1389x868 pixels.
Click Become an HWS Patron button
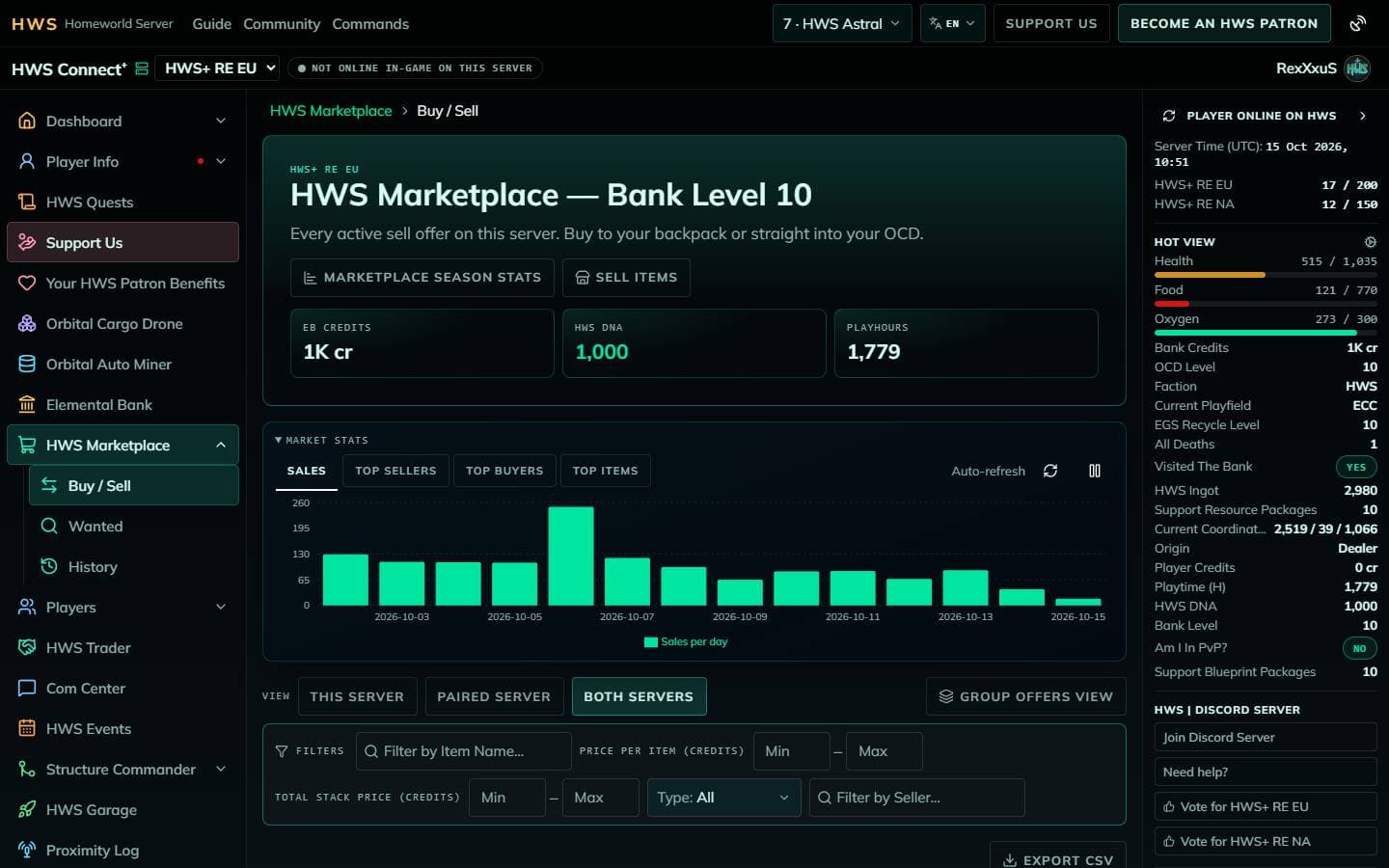[1224, 23]
